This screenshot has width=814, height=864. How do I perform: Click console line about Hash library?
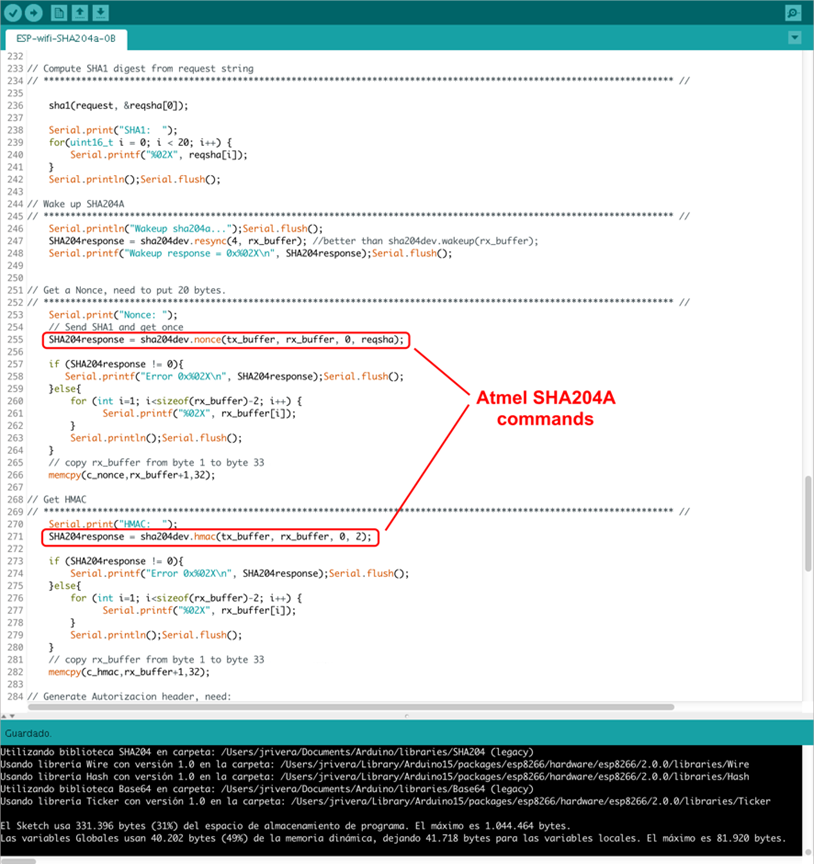point(375,776)
